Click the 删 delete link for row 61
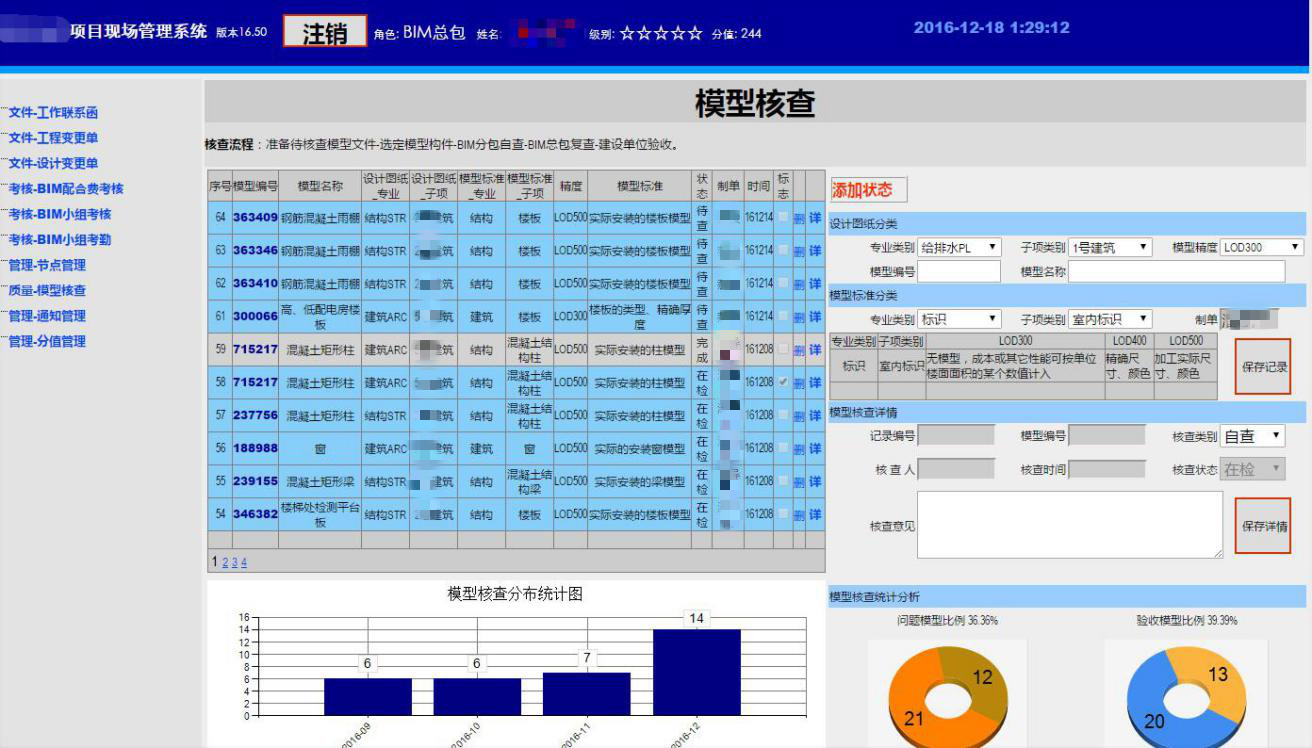The image size is (1312, 748). click(799, 317)
